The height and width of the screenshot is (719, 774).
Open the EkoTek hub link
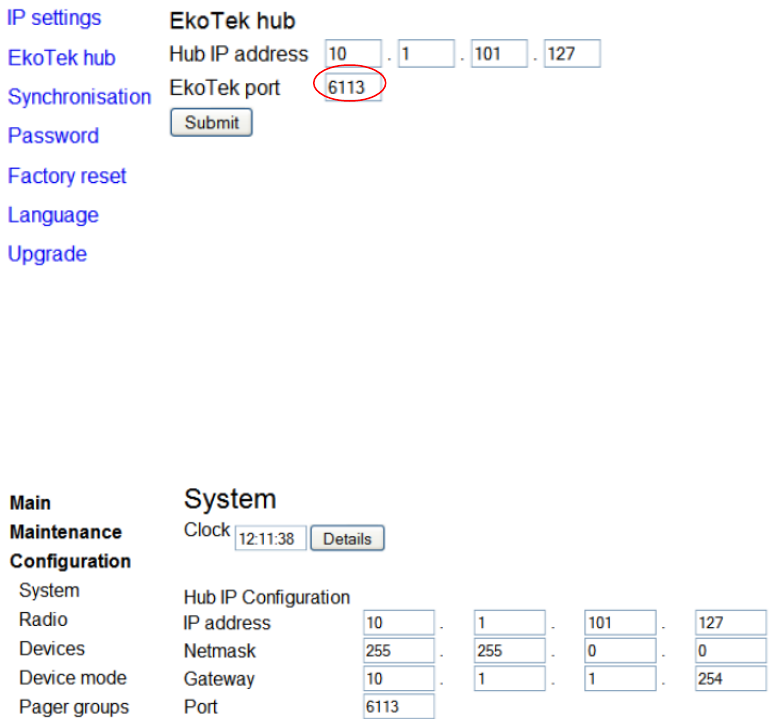pyautogui.click(x=62, y=58)
